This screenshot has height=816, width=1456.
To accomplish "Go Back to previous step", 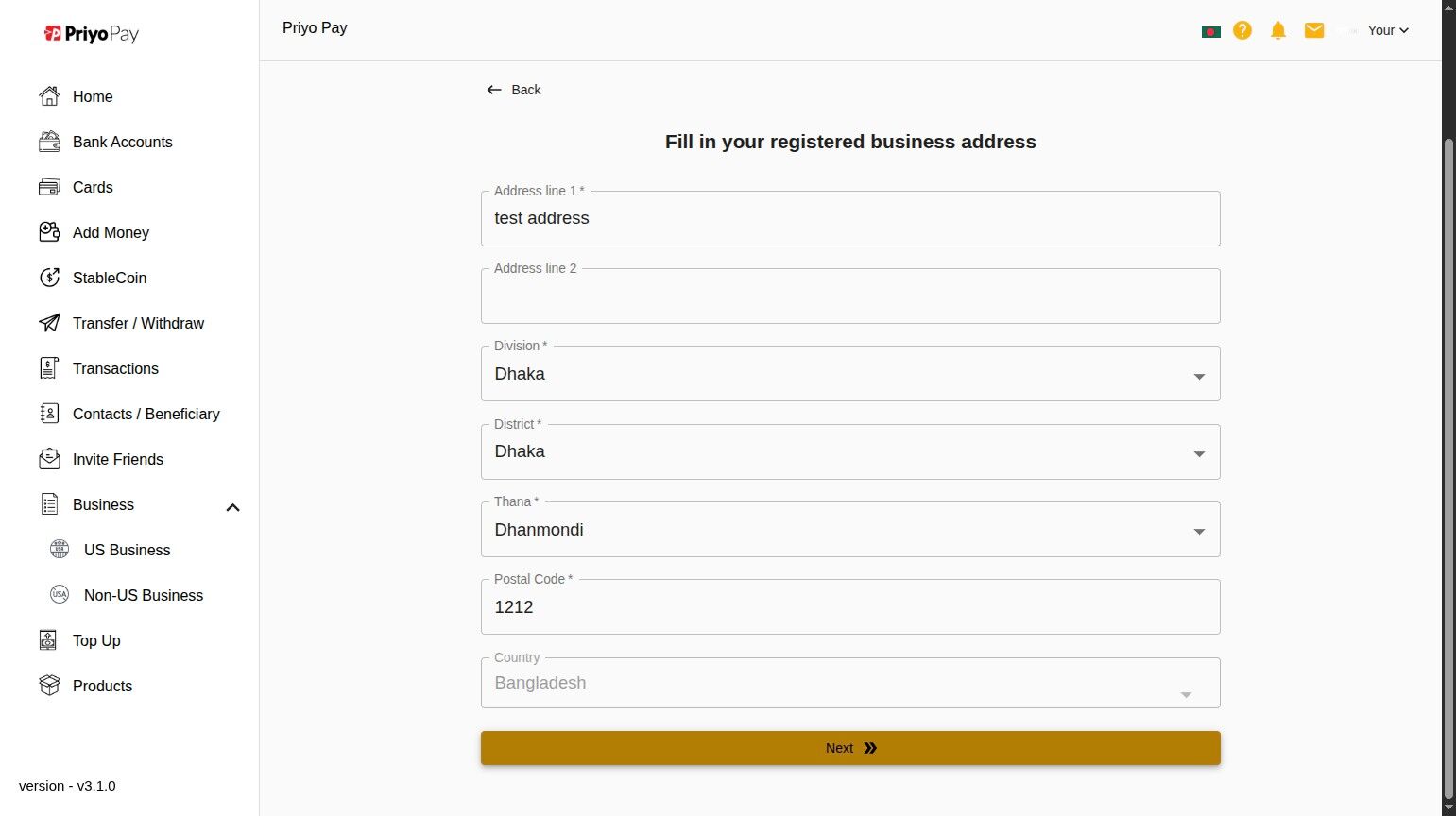I will (514, 90).
